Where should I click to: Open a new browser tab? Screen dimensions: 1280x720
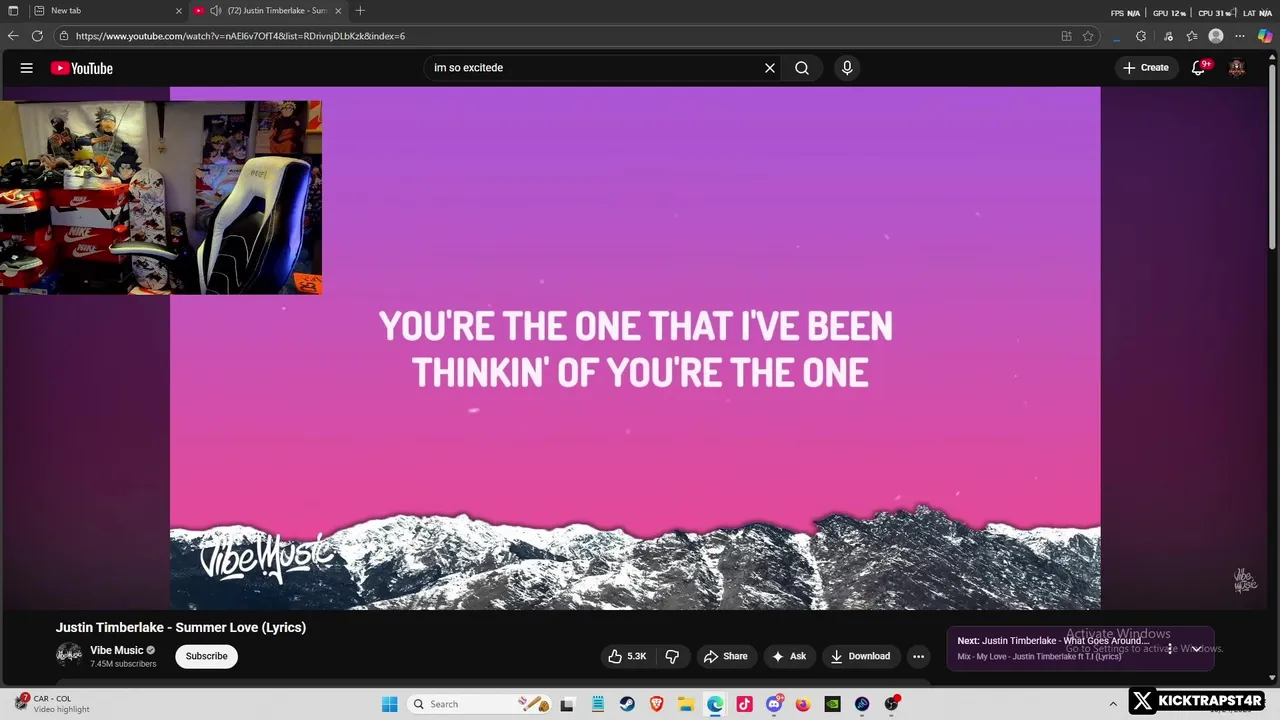[x=360, y=11]
